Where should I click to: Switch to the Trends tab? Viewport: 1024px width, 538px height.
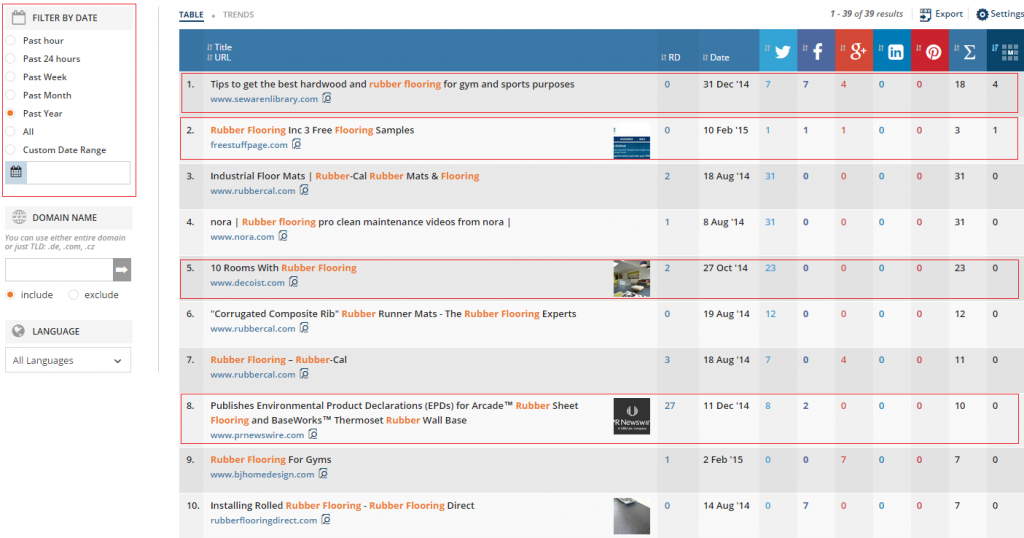coord(238,15)
